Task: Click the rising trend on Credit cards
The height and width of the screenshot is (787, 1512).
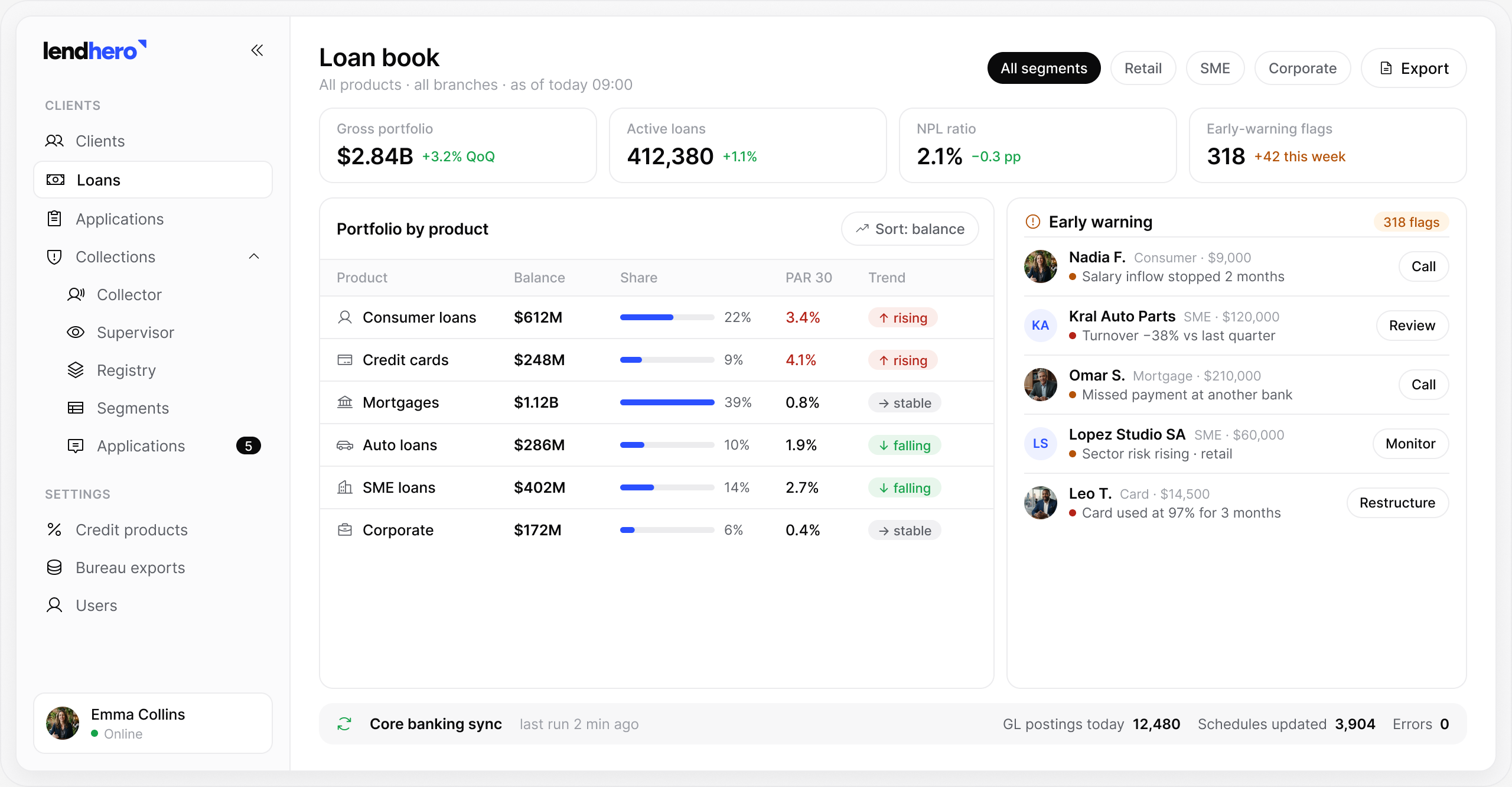Action: click(x=903, y=360)
